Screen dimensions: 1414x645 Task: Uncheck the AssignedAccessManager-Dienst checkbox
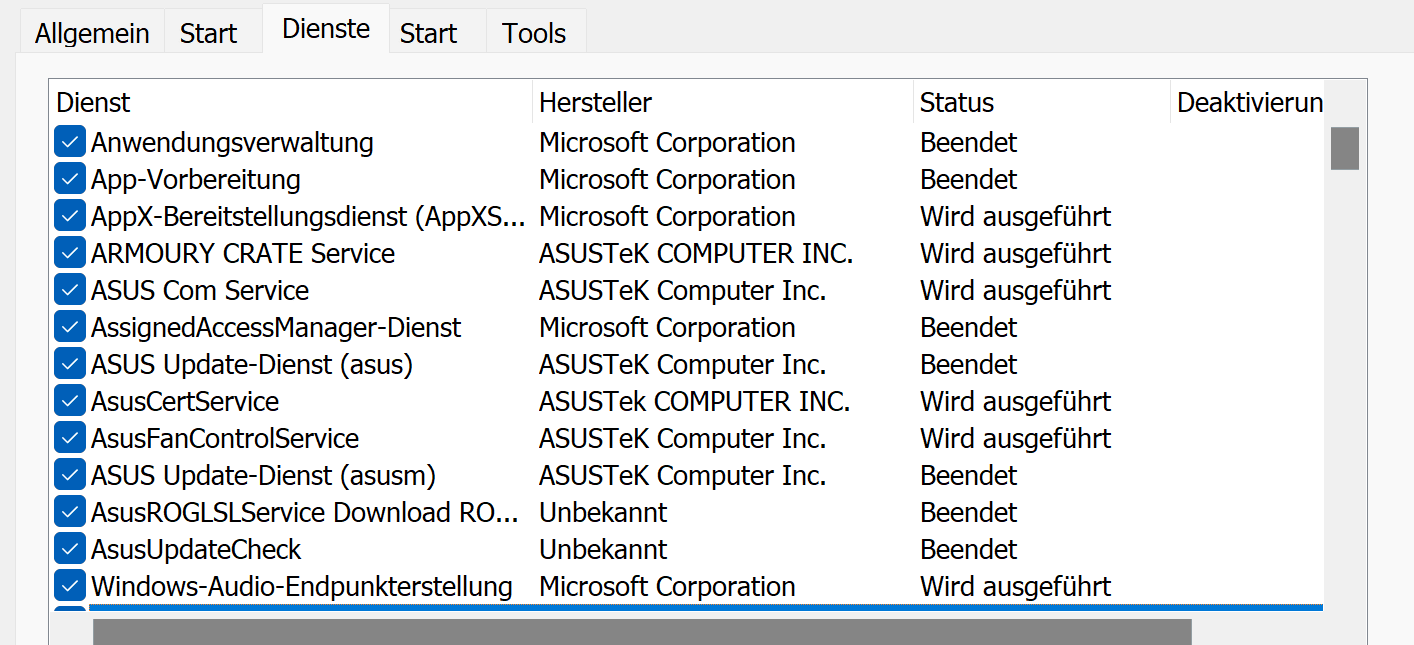pyautogui.click(x=69, y=327)
